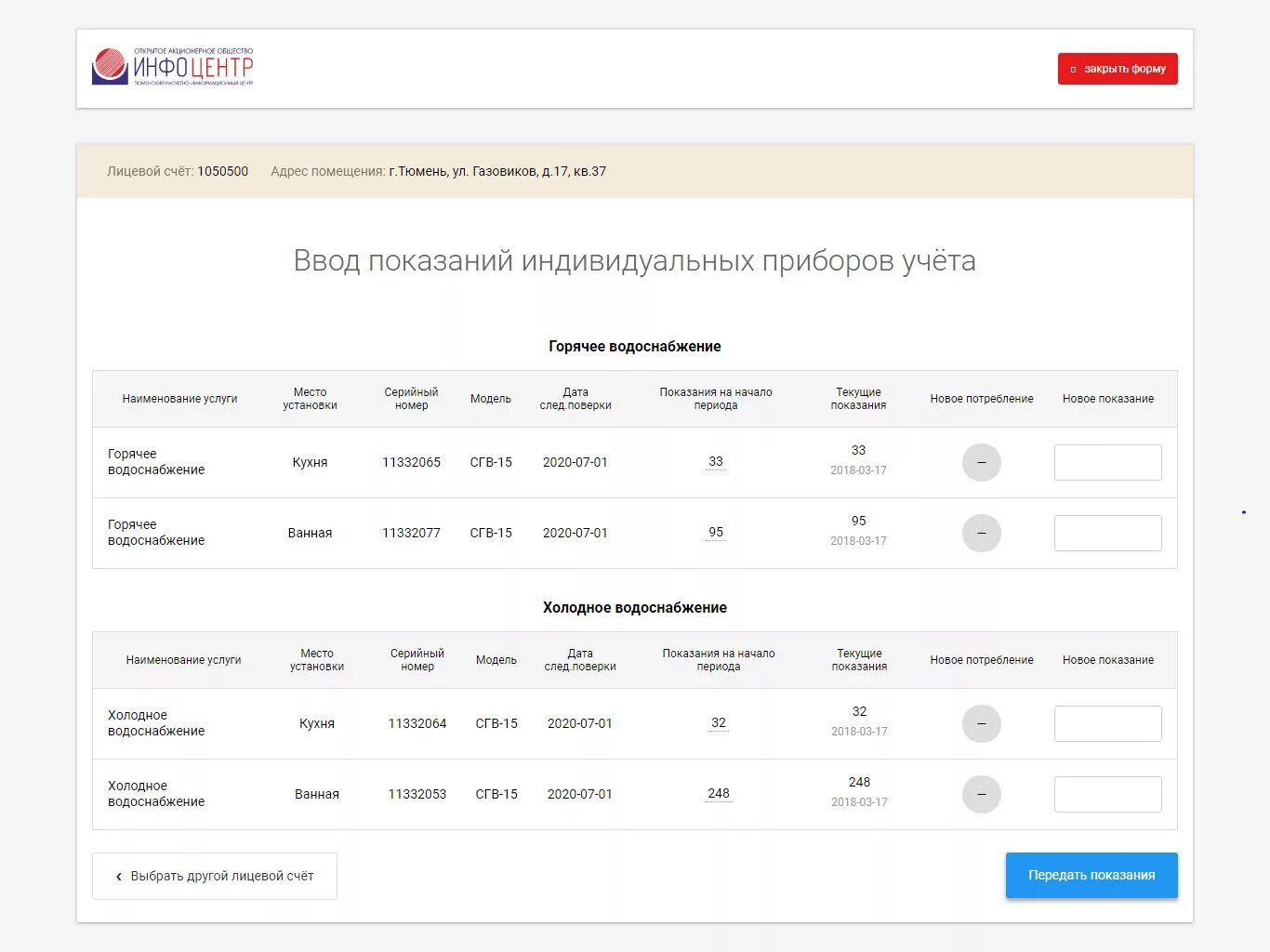Viewport: 1270px width, 952px height.
Task: Click the page title 'Ввод показаний индивидуальных приборов учёта'
Action: point(635,260)
